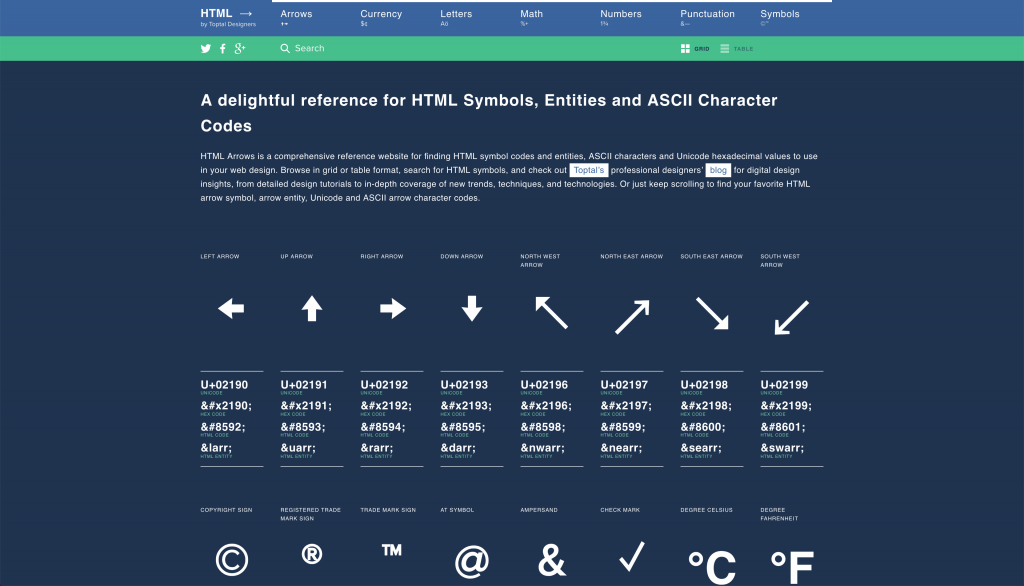Screen dimensions: 1024x586
Task: Click the &swarr; HTML entity
Action: (x=782, y=448)
